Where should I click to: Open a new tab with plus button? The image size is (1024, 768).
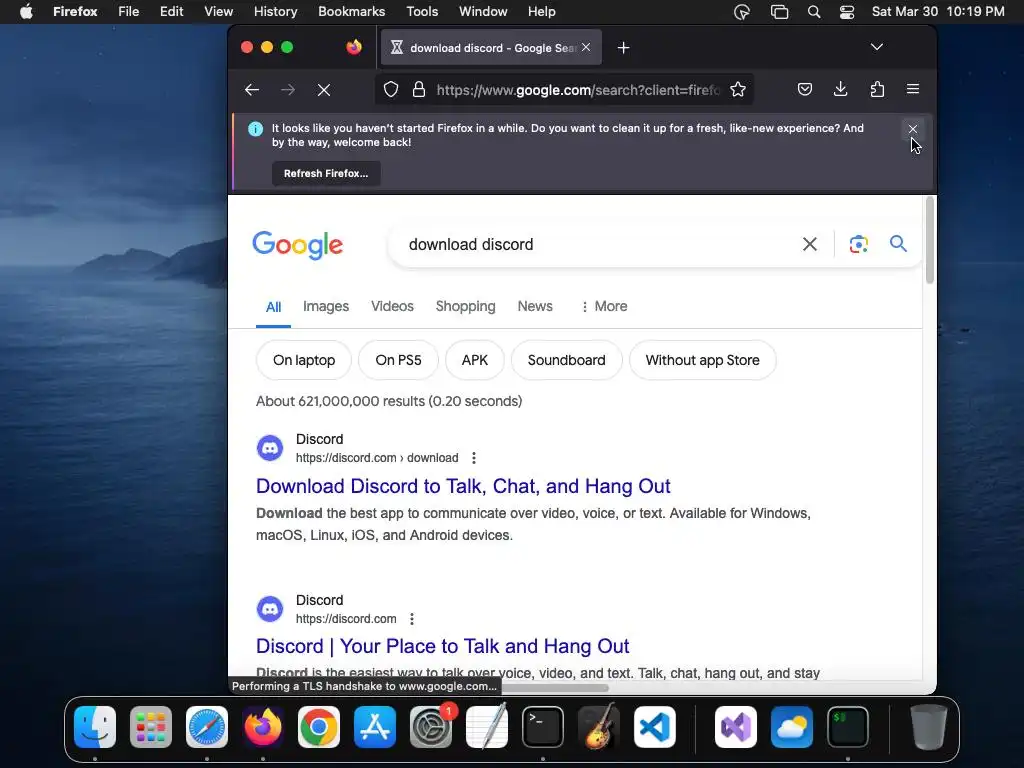point(624,48)
